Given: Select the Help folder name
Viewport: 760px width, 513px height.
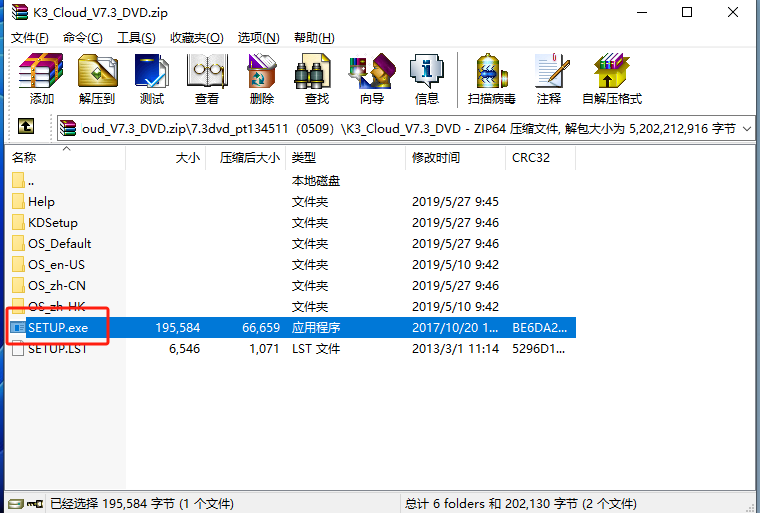Looking at the screenshot, I should [41, 201].
